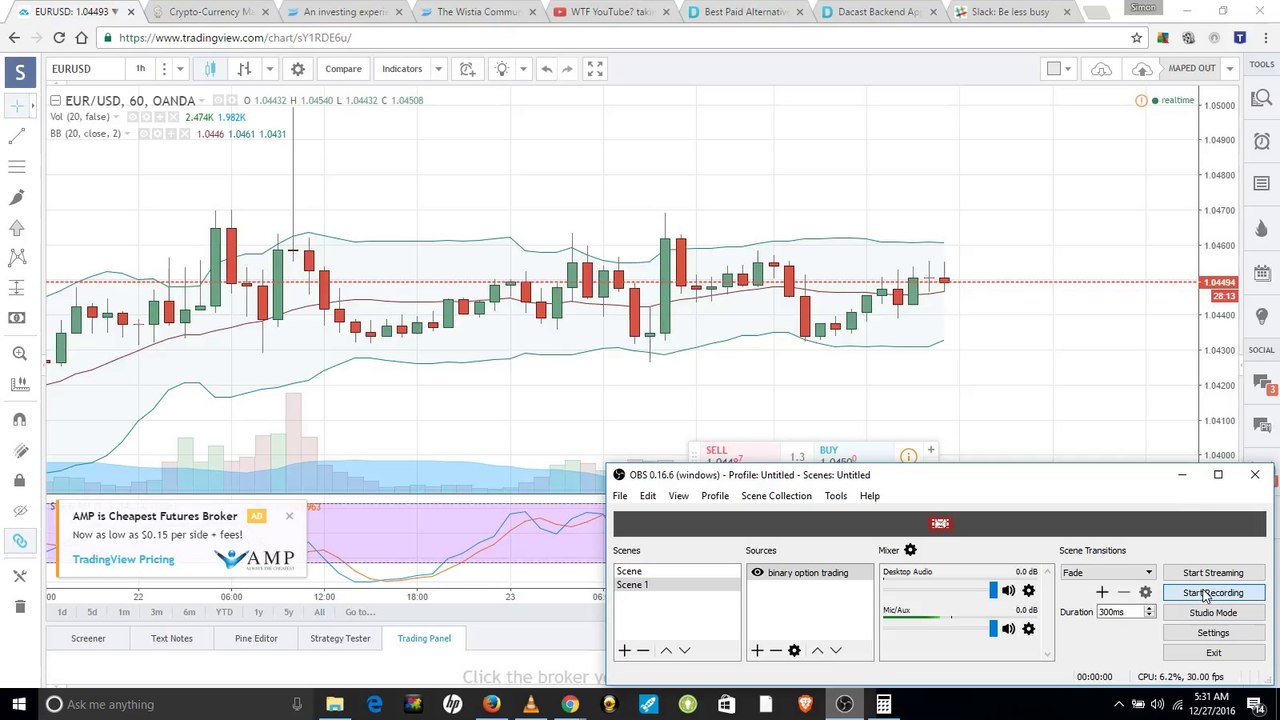
Task: Open the alerts clock icon in right sidebar
Action: [1262, 141]
